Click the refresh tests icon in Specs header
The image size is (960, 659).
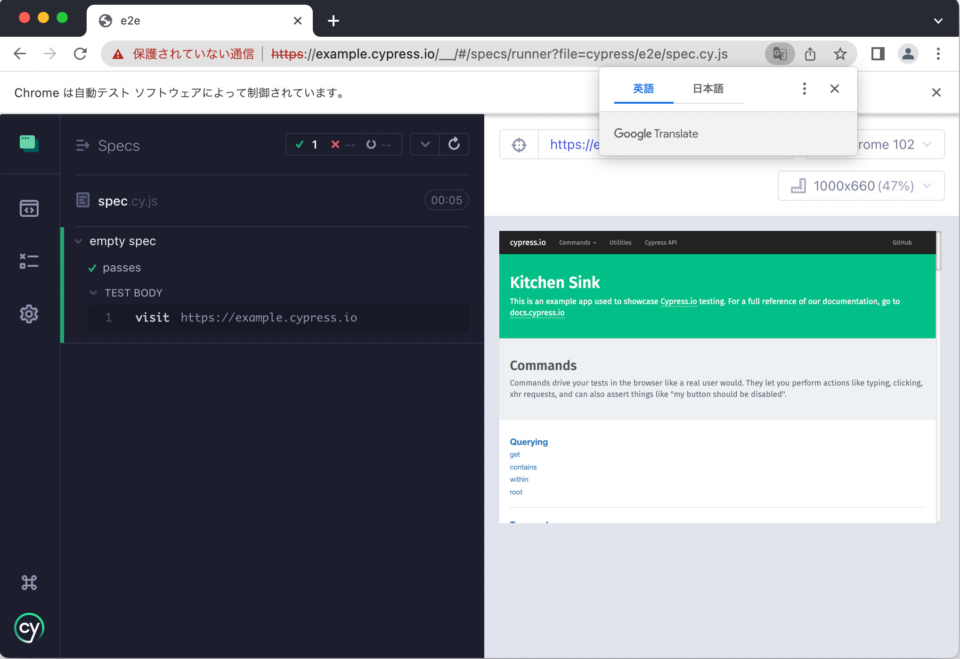[454, 144]
